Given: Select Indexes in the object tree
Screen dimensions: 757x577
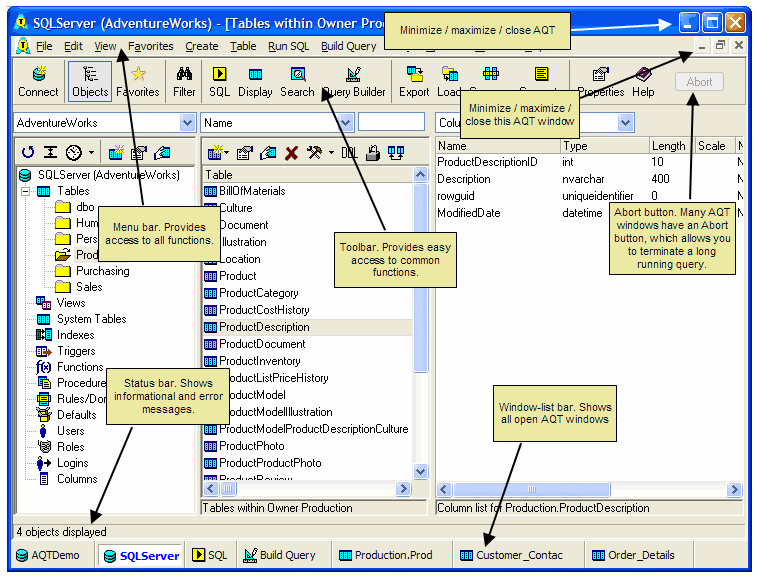Looking at the screenshot, I should 66,335.
